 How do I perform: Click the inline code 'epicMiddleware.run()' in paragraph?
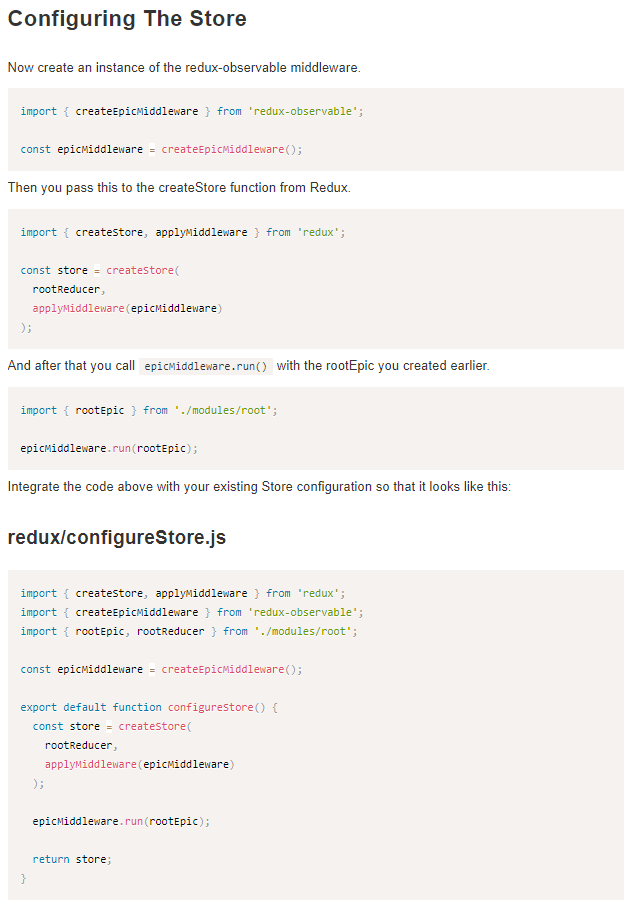[x=206, y=366]
